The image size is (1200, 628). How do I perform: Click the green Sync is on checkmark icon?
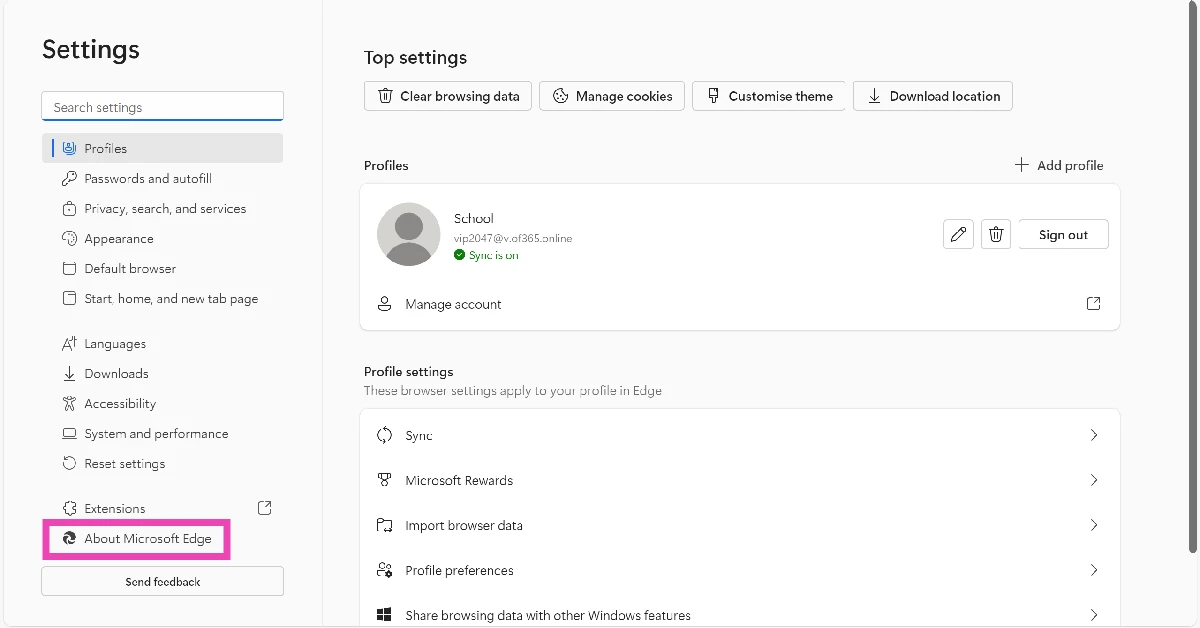(458, 255)
